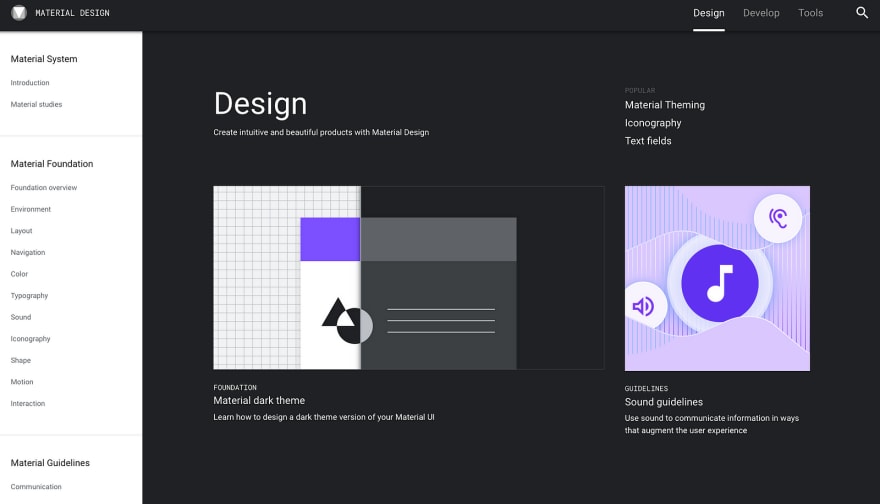Open the Sound sidebar item
The image size is (880, 504).
21,317
